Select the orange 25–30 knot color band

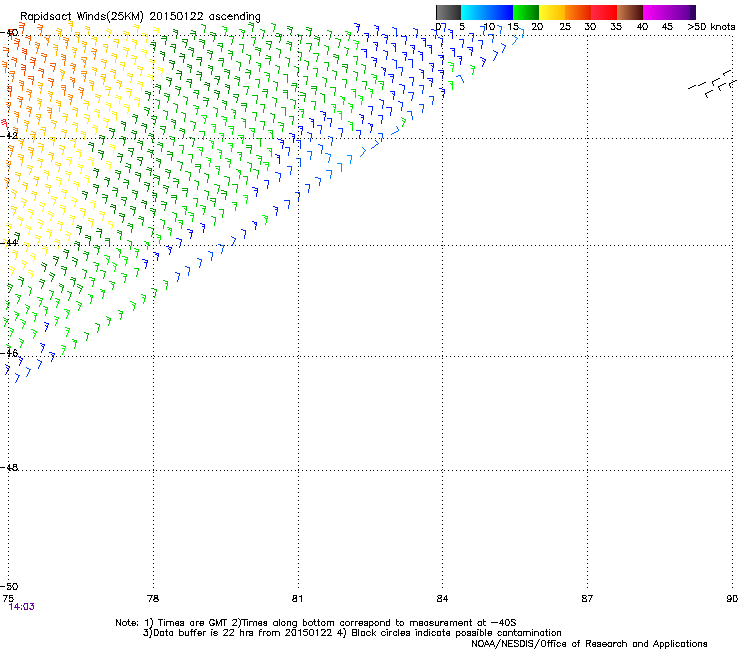pos(578,12)
